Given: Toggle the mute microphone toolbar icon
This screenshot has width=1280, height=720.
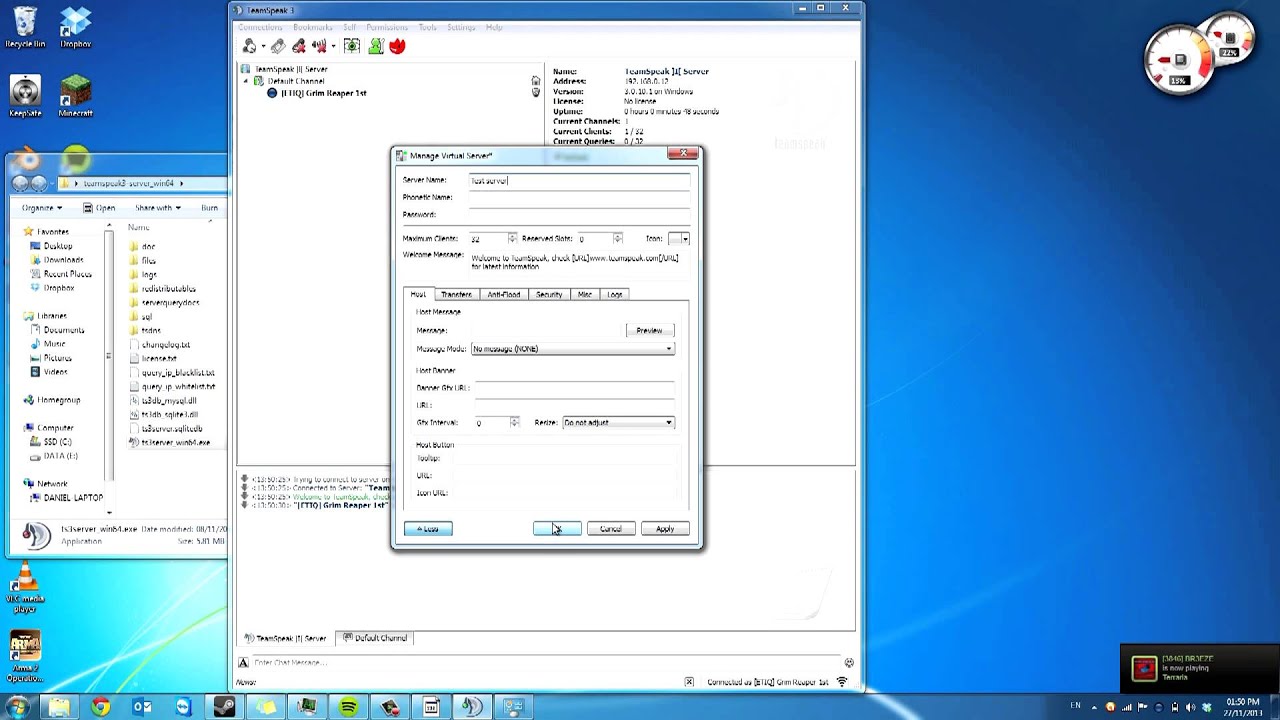Looking at the screenshot, I should (298, 46).
